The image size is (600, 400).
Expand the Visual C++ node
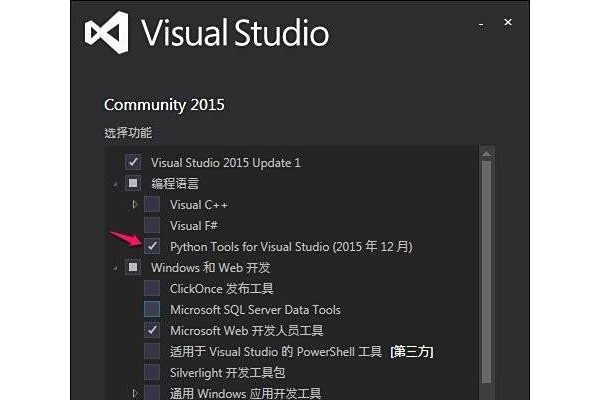[135, 204]
